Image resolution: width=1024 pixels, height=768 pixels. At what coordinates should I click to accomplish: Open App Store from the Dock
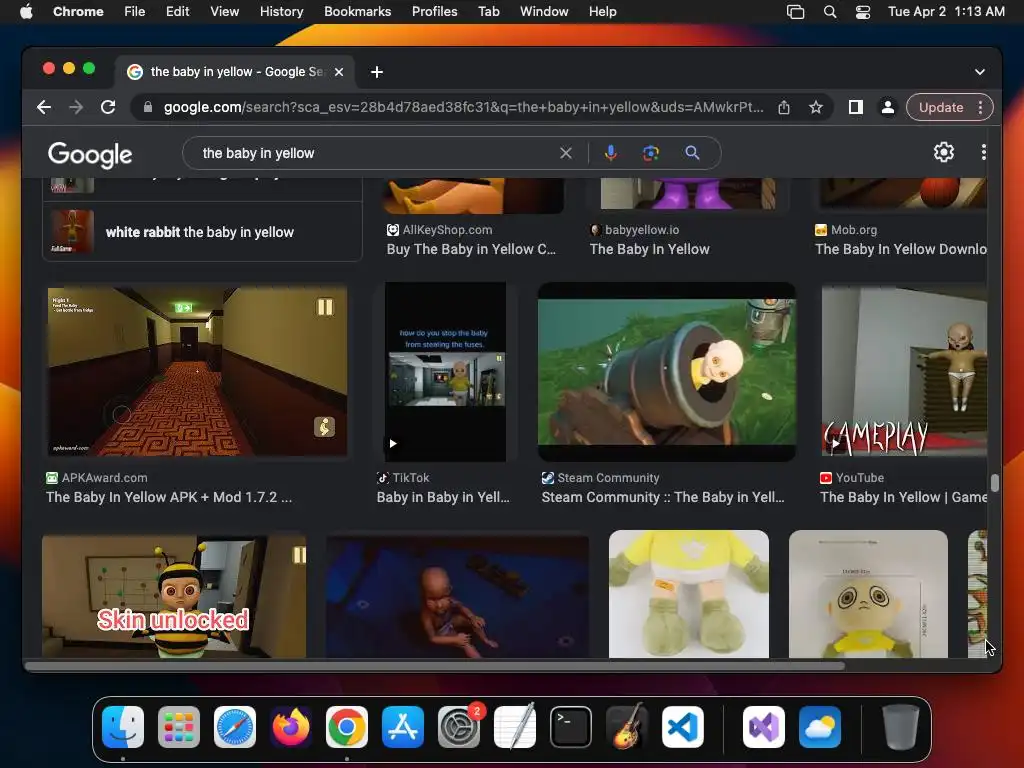click(403, 727)
